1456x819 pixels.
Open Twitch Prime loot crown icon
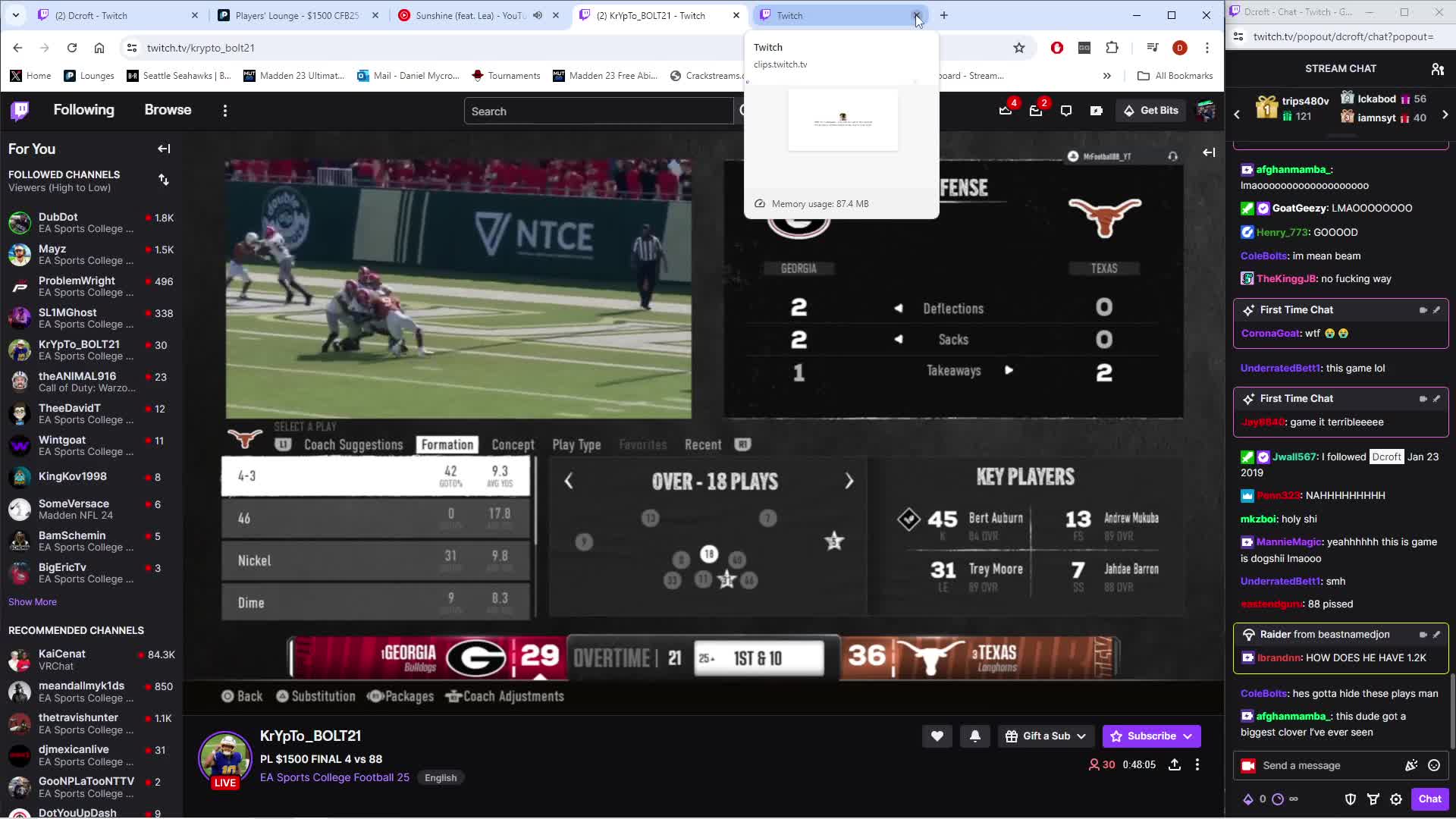point(1006,111)
